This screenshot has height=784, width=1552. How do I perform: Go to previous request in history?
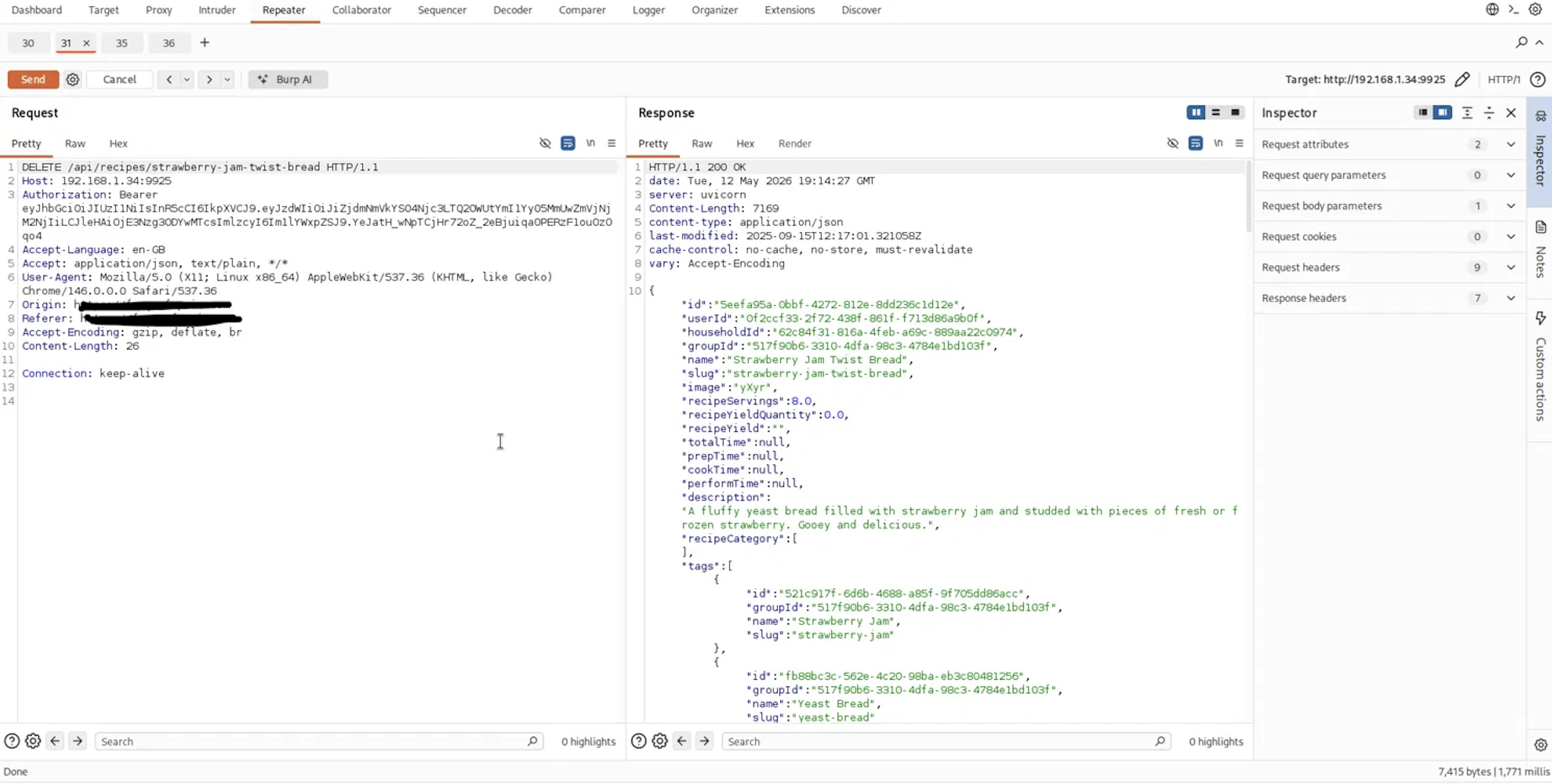tap(169, 80)
